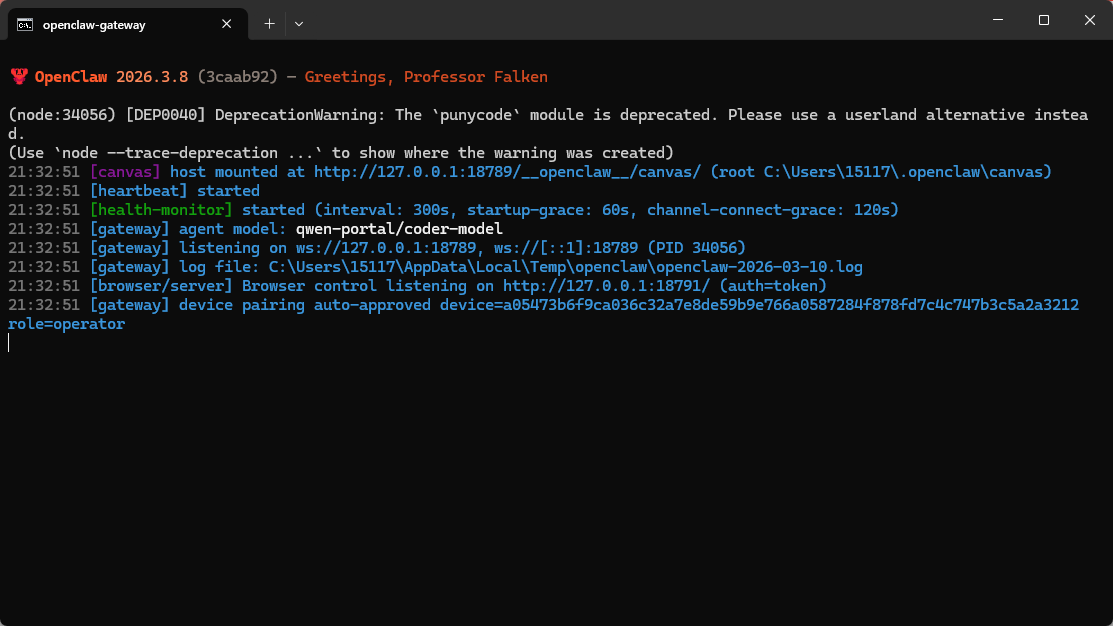
Task: Click the commit hash '(3caab92)'
Action: pos(237,77)
